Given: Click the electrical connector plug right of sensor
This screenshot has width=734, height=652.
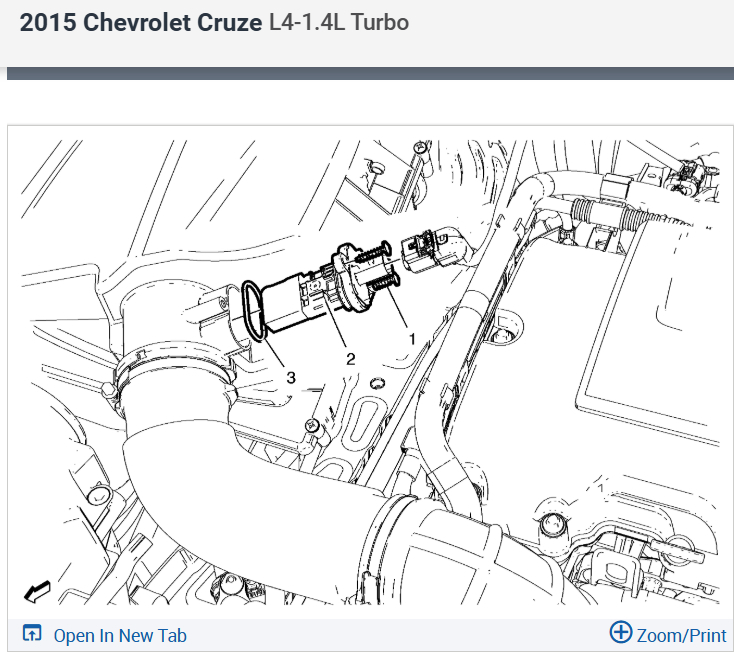Looking at the screenshot, I should point(433,253).
